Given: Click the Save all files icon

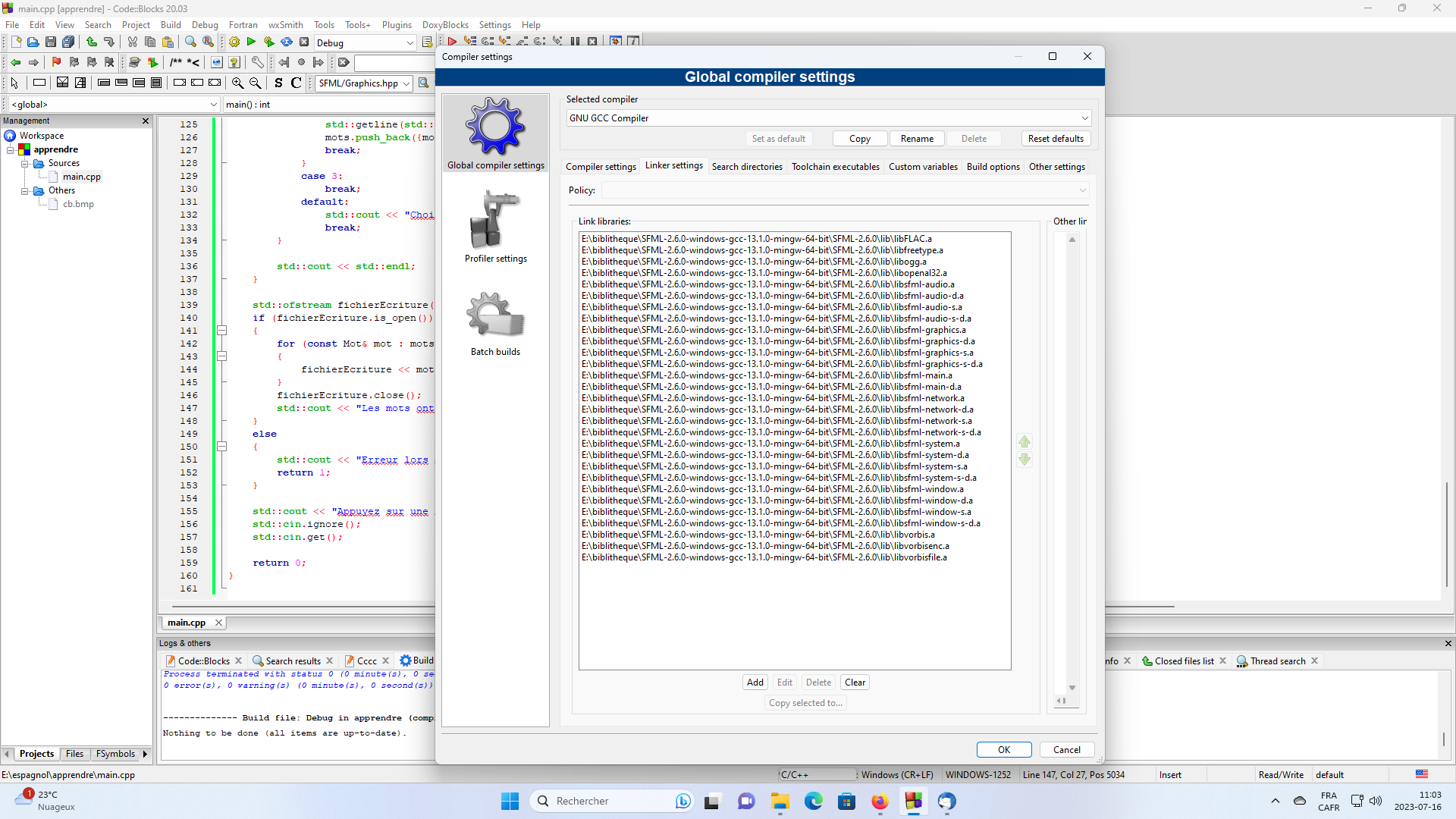Looking at the screenshot, I should click(68, 42).
